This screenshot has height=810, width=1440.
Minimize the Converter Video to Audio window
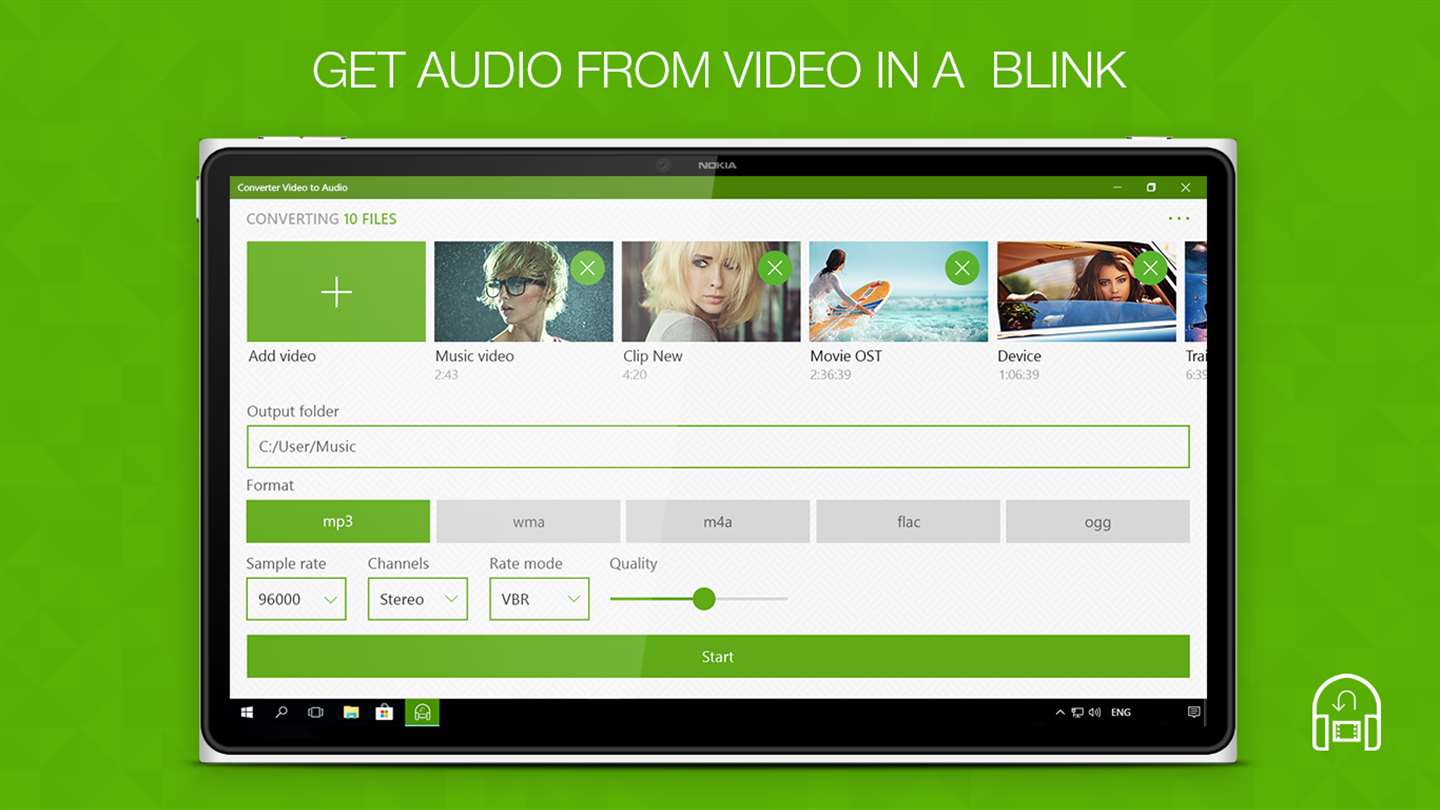tap(1117, 187)
